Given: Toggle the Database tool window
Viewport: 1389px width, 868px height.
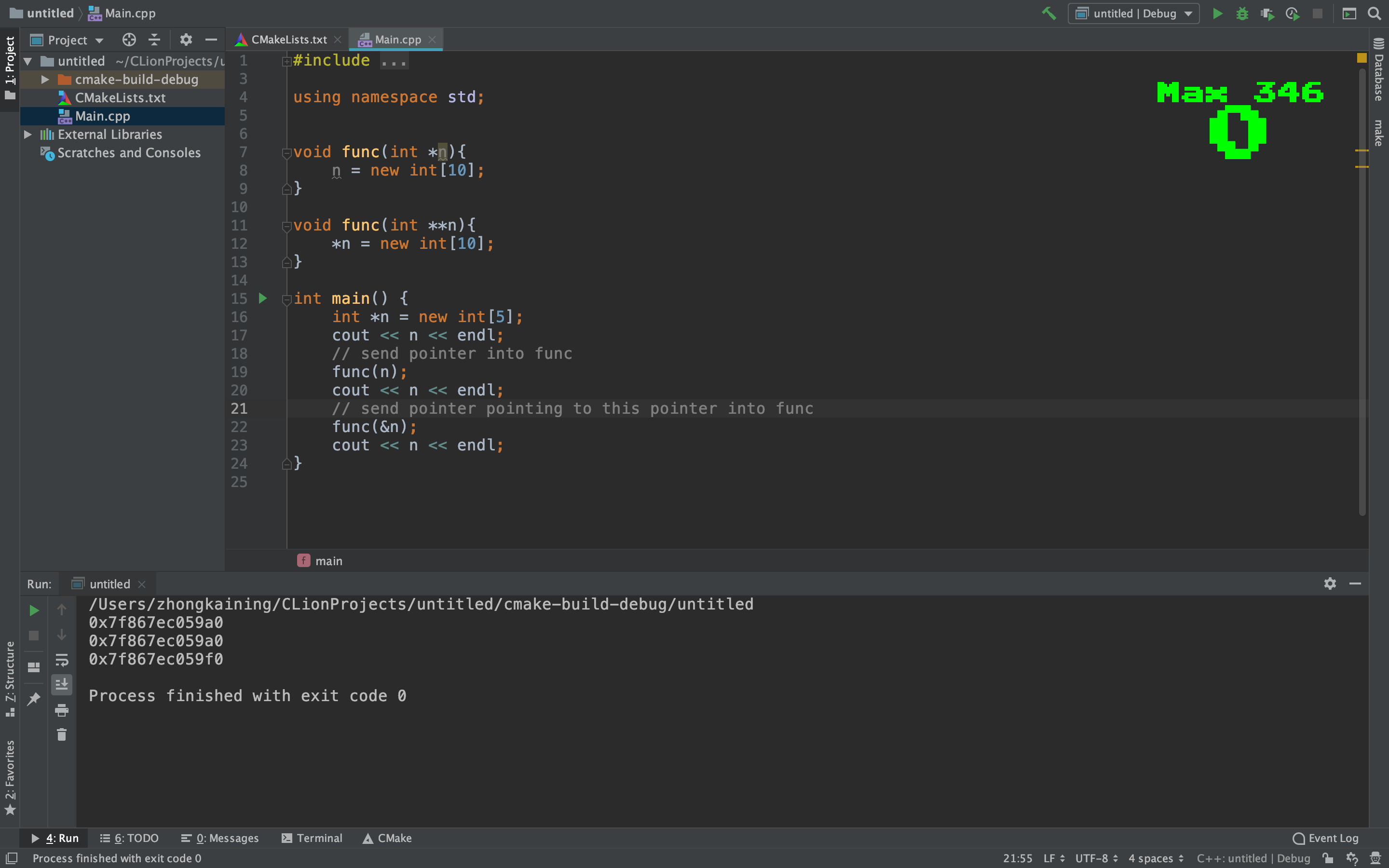Looking at the screenshot, I should pyautogui.click(x=1379, y=70).
